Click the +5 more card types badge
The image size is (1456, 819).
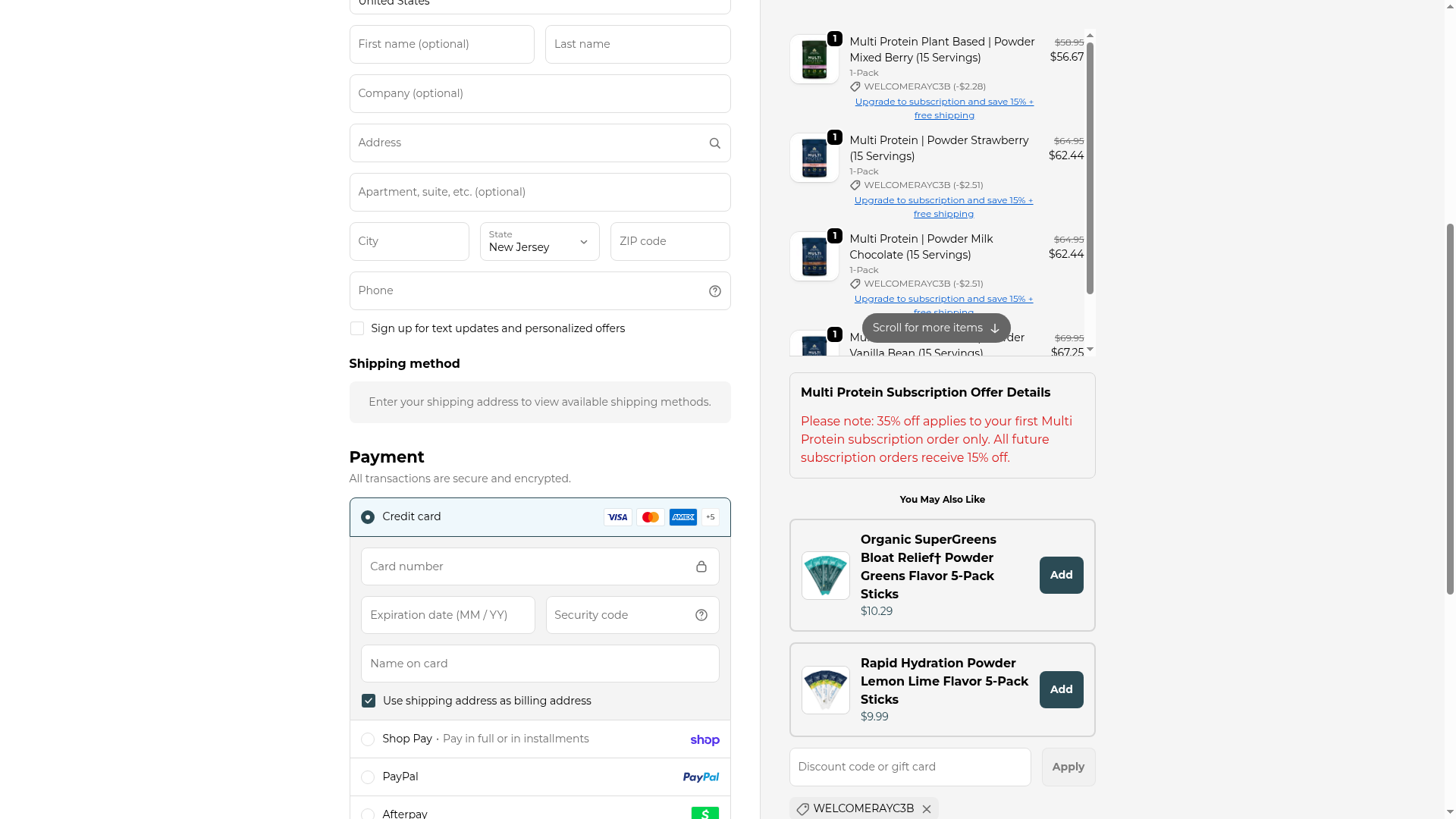710,517
